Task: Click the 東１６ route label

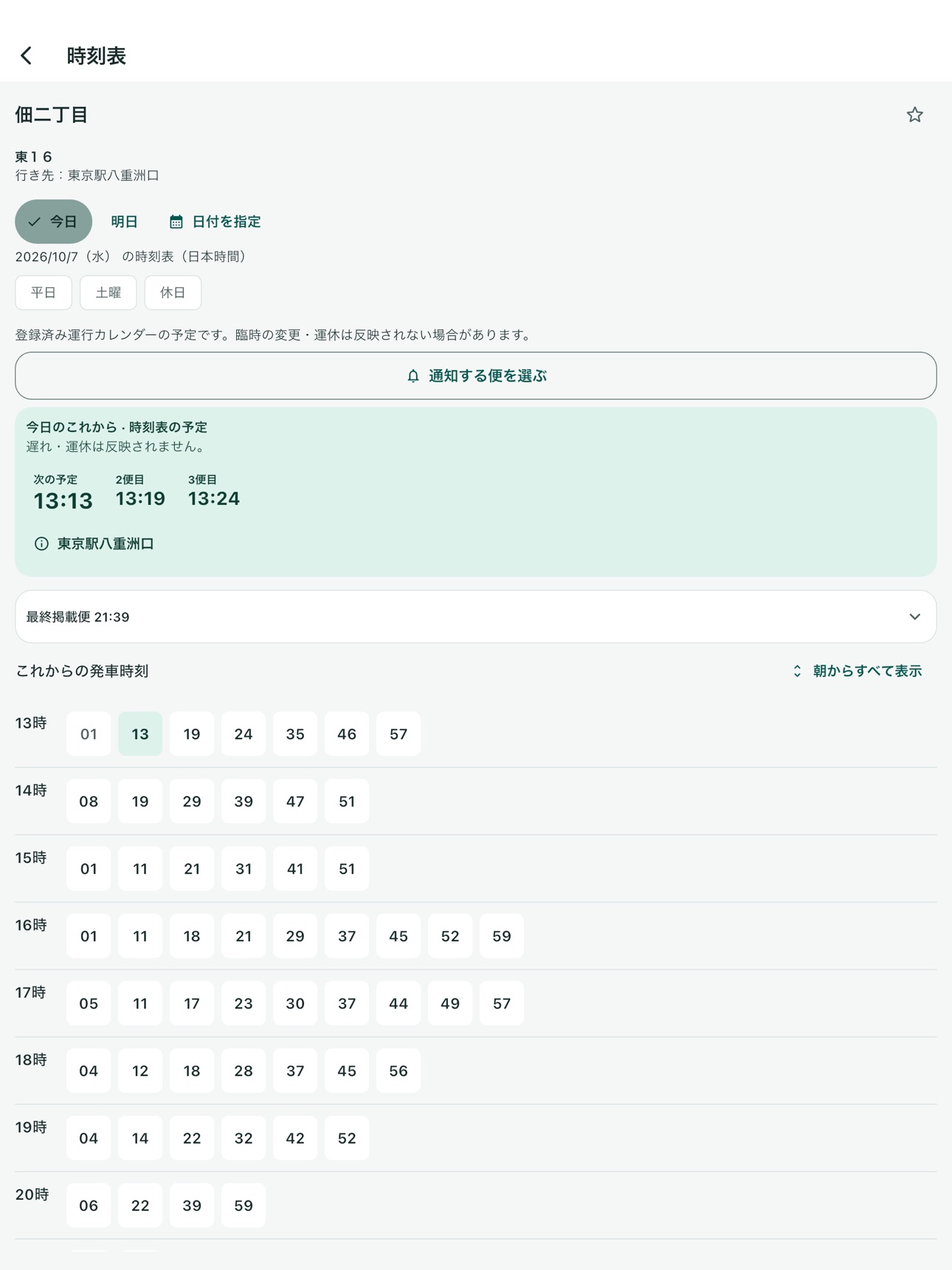Action: (x=34, y=157)
